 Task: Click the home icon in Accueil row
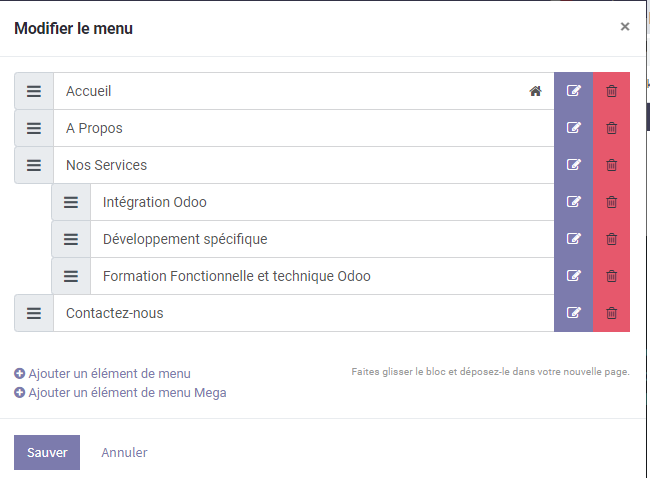535,91
